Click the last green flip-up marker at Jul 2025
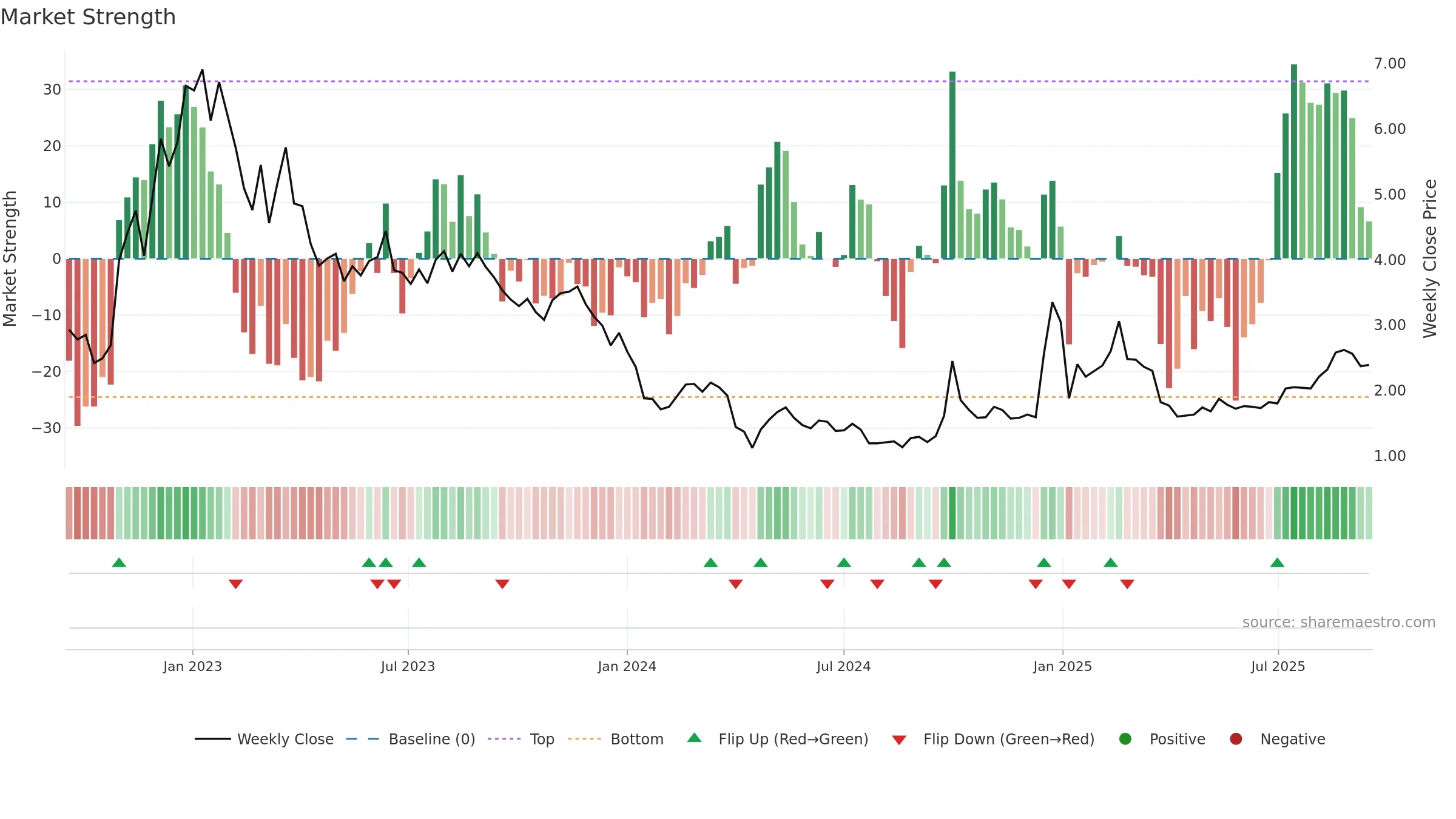Image resolution: width=1456 pixels, height=819 pixels. (1277, 562)
